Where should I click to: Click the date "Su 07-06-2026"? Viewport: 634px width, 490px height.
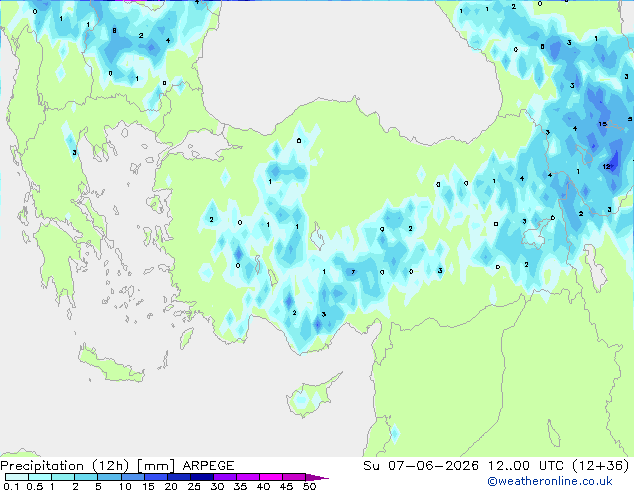[421, 466]
